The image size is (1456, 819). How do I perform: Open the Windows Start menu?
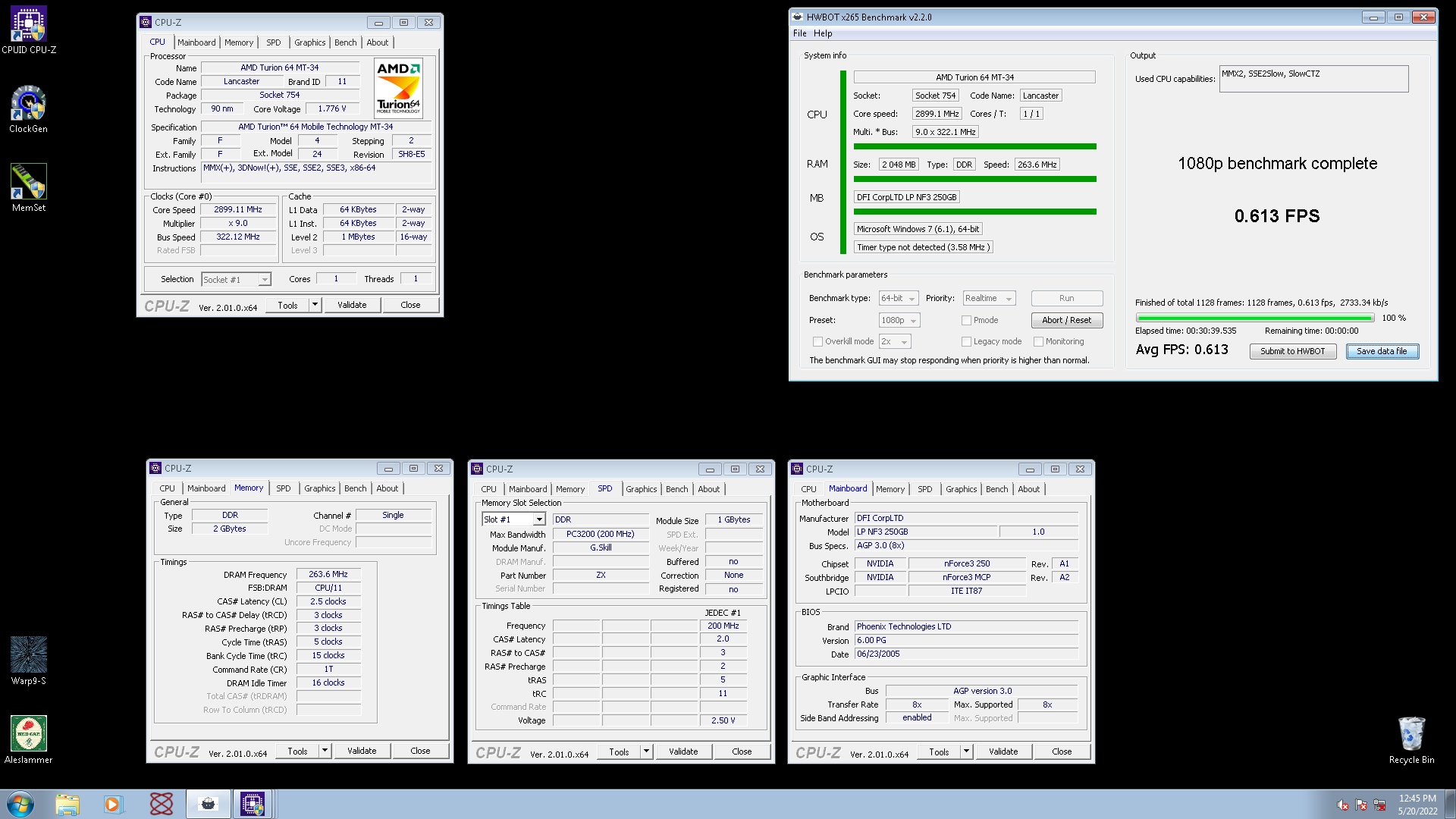click(x=20, y=804)
